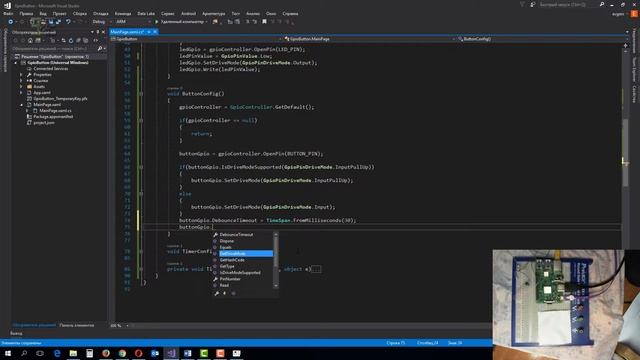Open Windows Start menu
This screenshot has width=640, height=360.
[8, 353]
